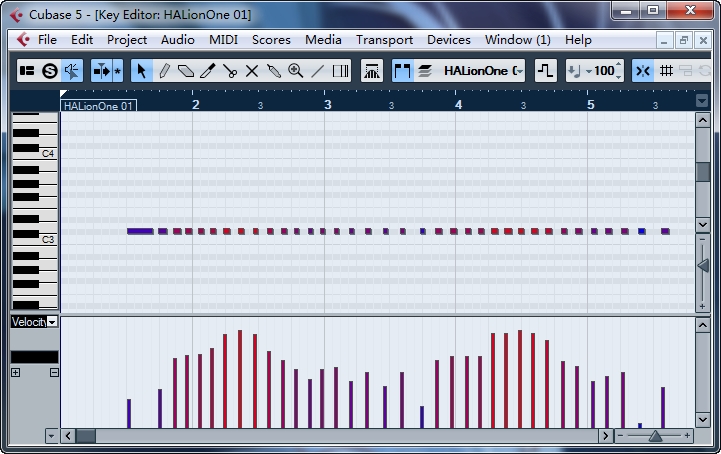Toggle Show Info line button
Screen dimensions: 721x454
(x=27, y=71)
